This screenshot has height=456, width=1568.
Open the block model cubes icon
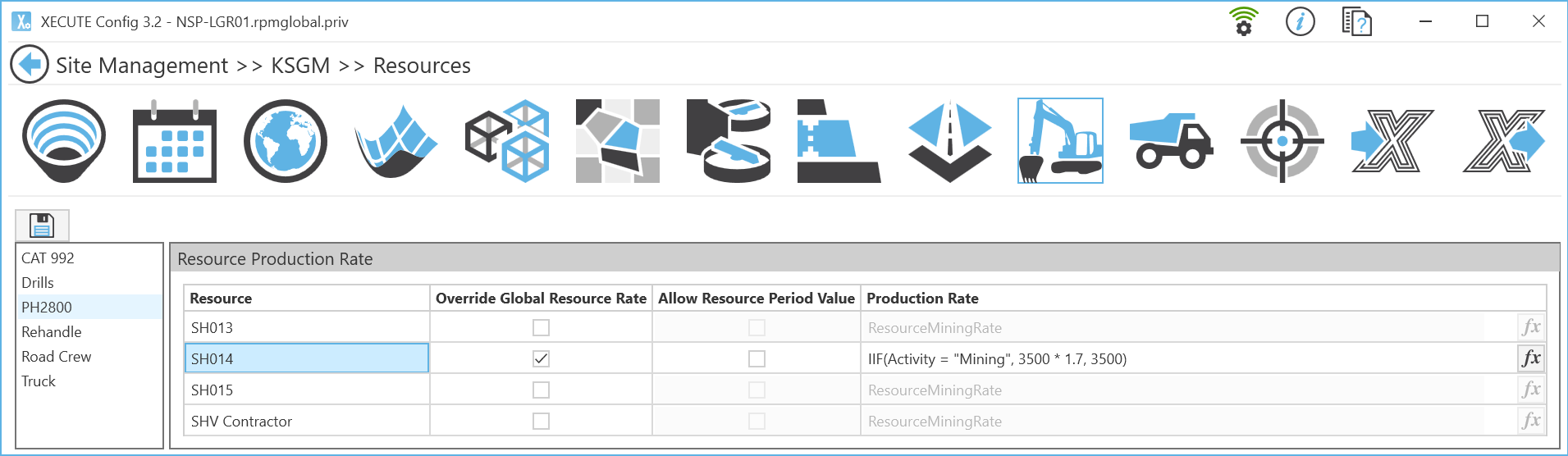click(x=507, y=141)
